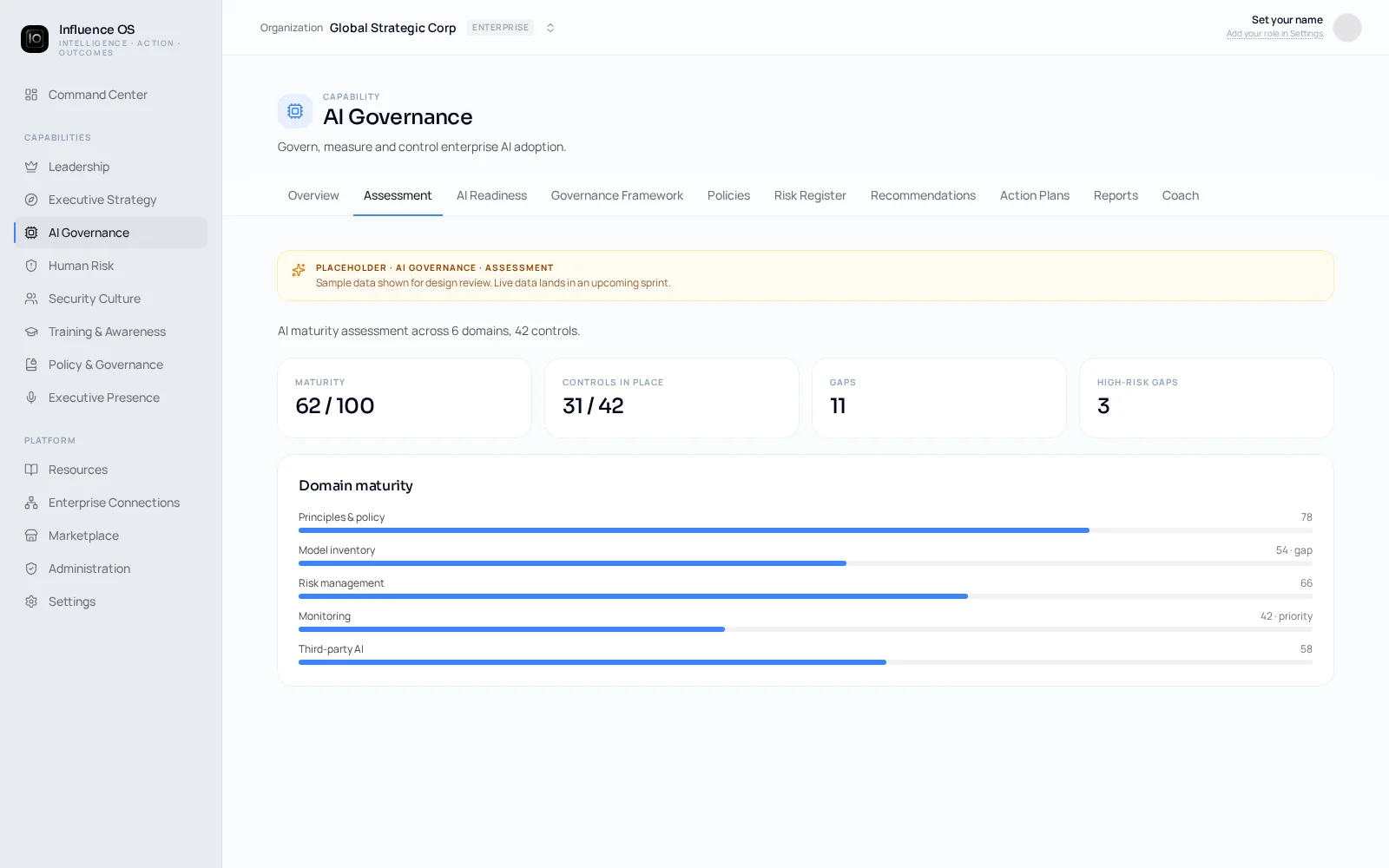Open the Settings gear icon
Screen dimensions: 1389x868
[x=31, y=602]
